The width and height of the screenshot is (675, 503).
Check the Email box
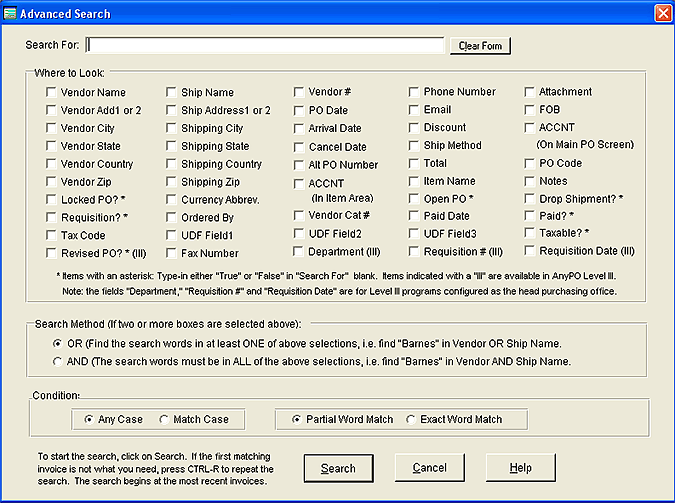414,110
